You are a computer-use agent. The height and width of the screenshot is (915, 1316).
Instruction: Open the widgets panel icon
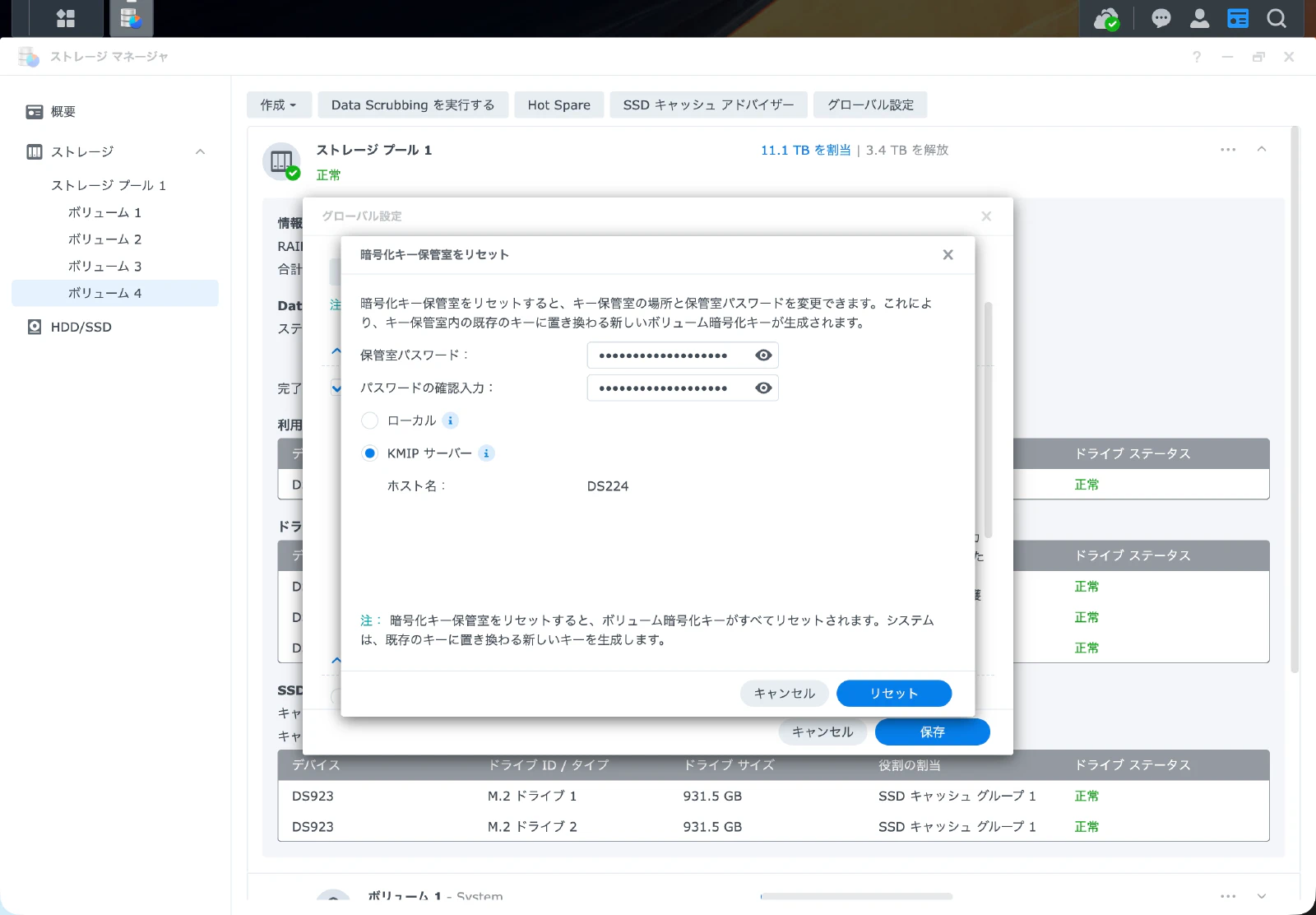pos(1237,18)
